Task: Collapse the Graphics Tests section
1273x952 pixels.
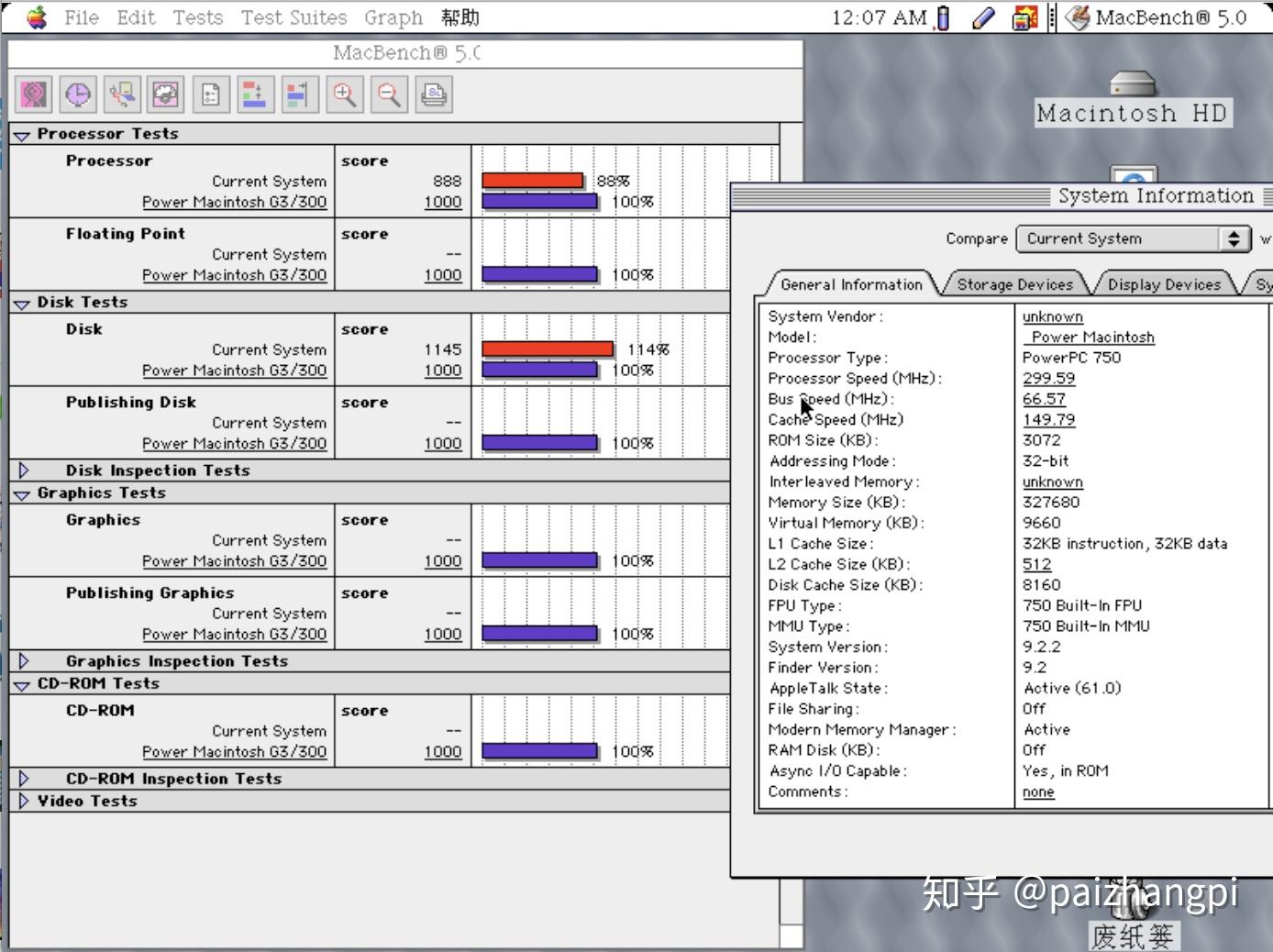Action: [22, 494]
